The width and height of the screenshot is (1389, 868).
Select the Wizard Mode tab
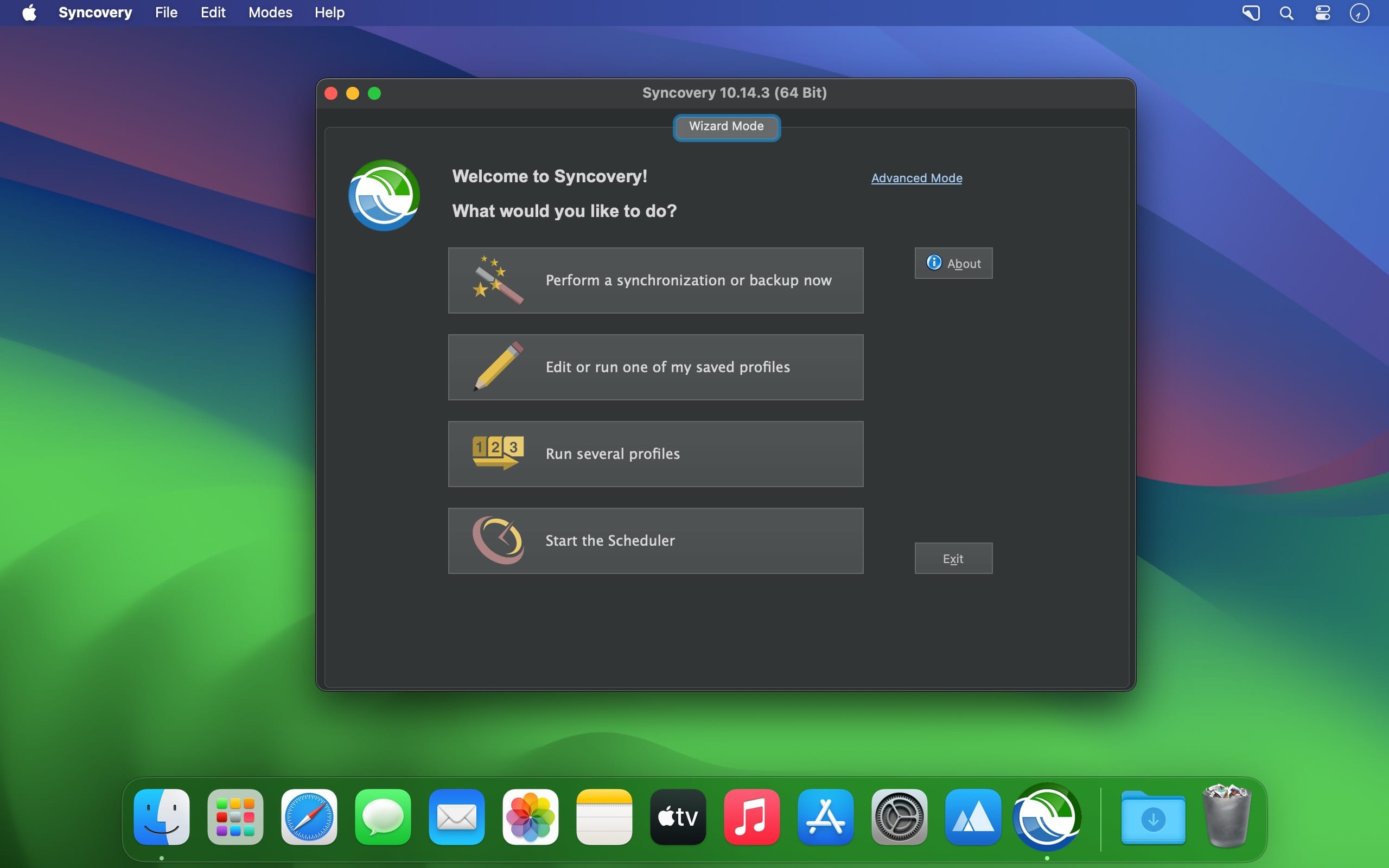click(726, 127)
